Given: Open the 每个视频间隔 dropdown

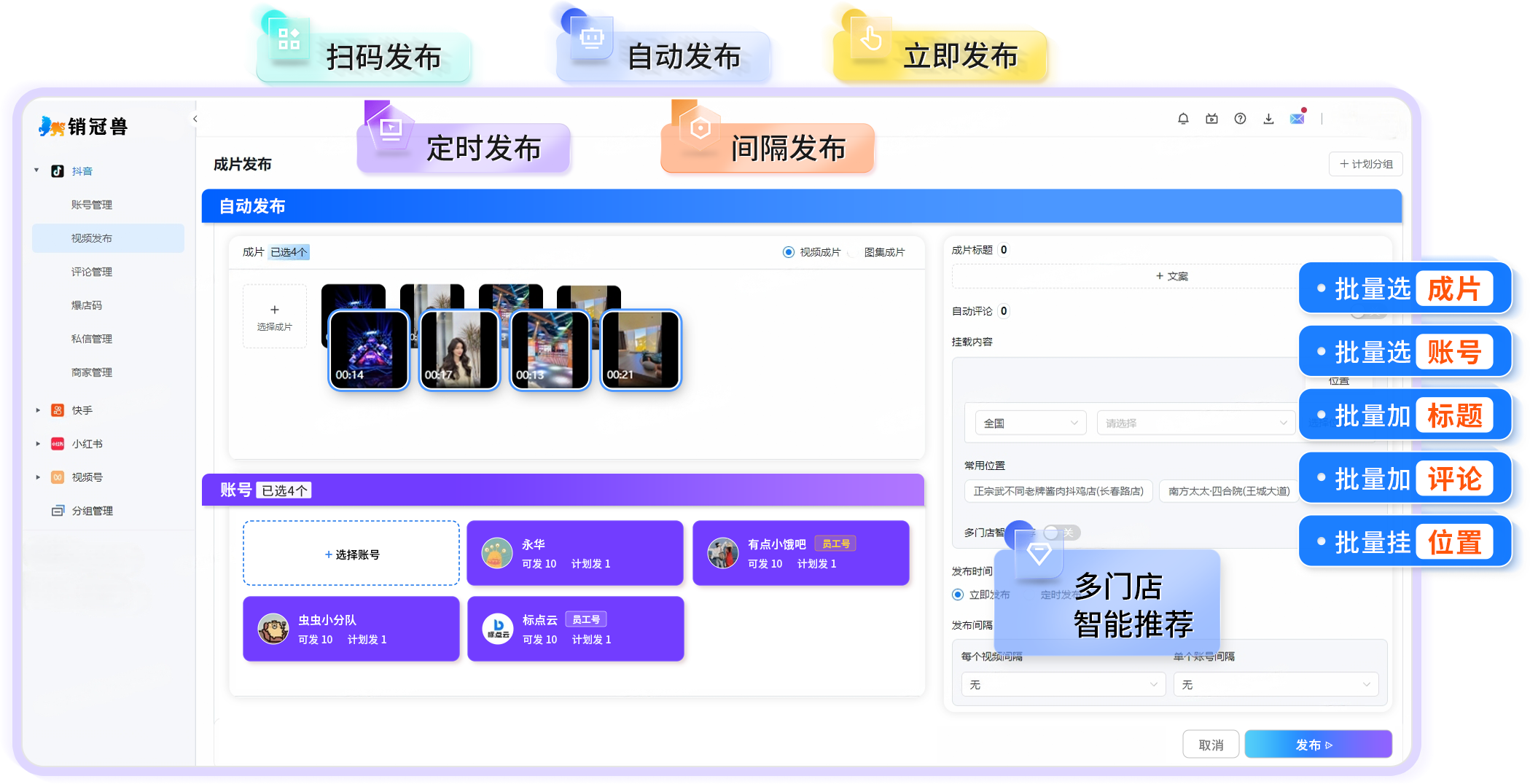Looking at the screenshot, I should pos(1062,685).
